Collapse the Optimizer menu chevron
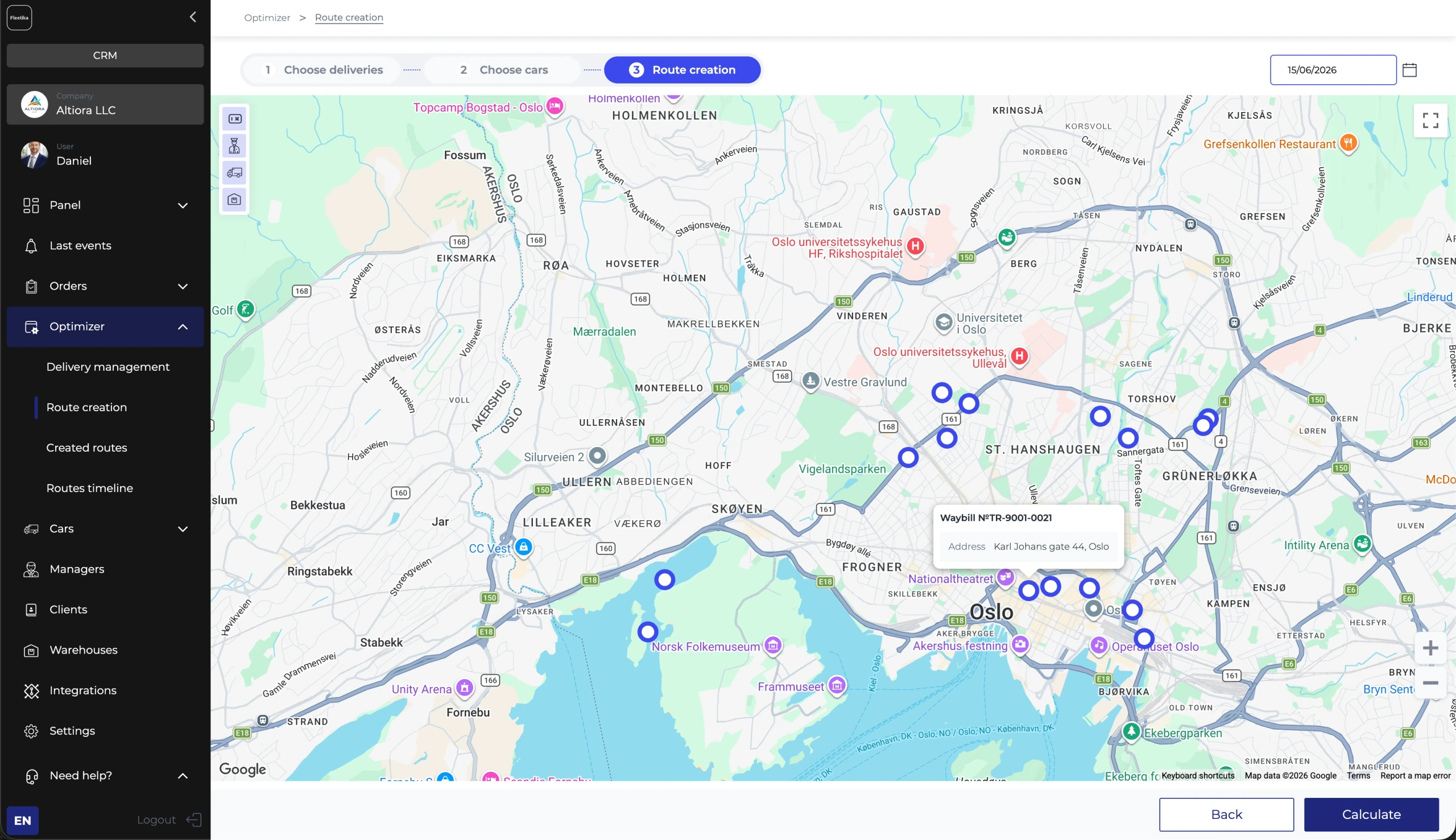Viewport: 1456px width, 840px height. [x=183, y=326]
